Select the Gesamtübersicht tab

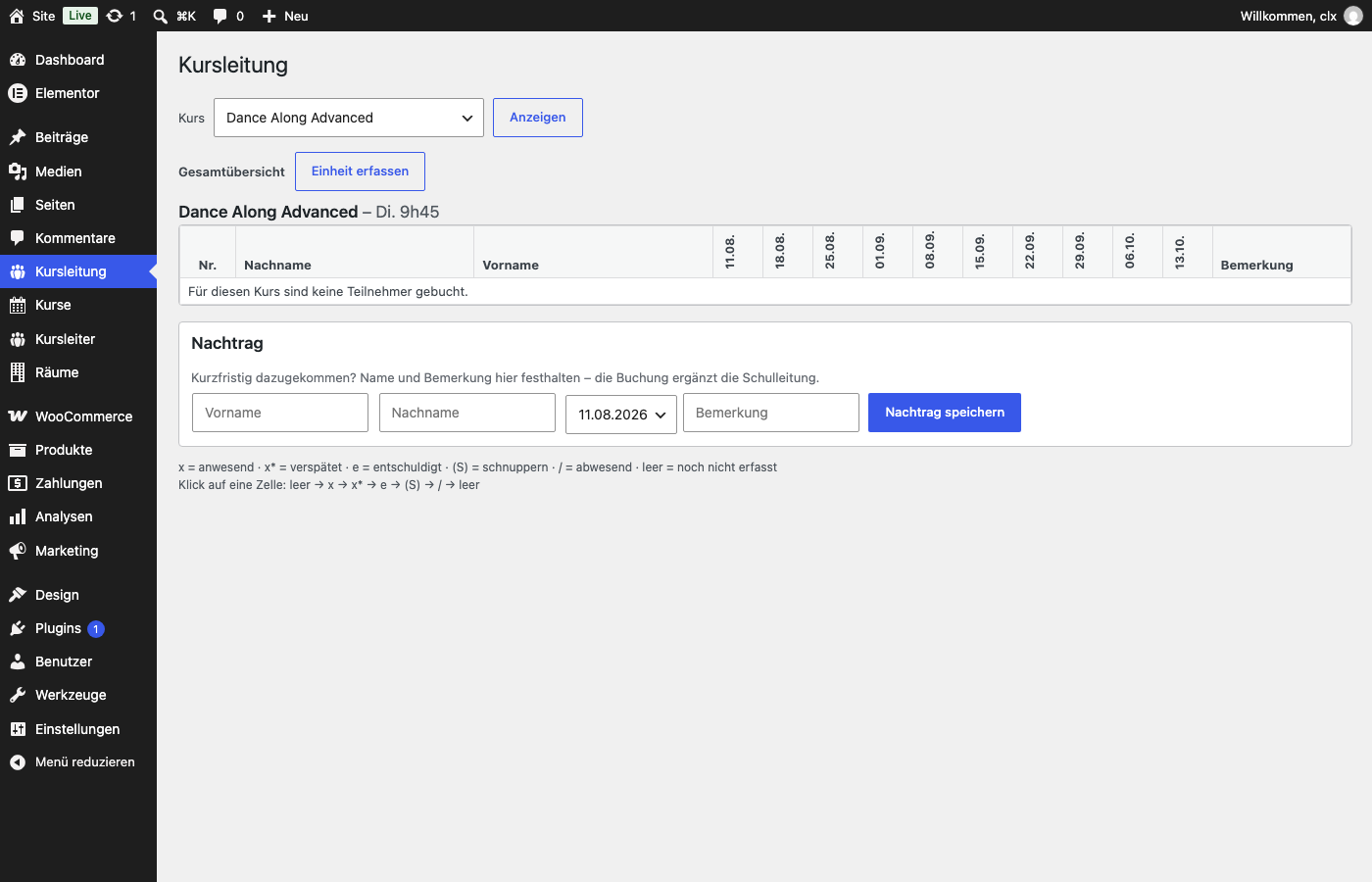click(x=231, y=171)
